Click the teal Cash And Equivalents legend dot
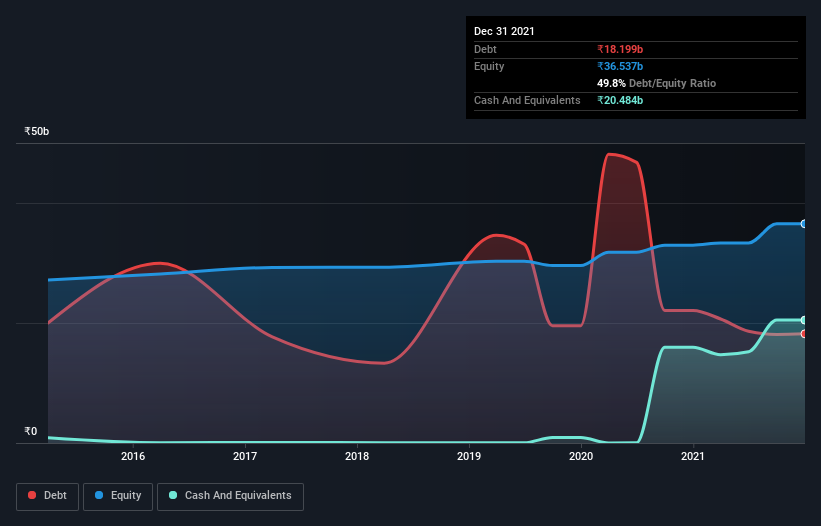821x526 pixels. (x=173, y=495)
